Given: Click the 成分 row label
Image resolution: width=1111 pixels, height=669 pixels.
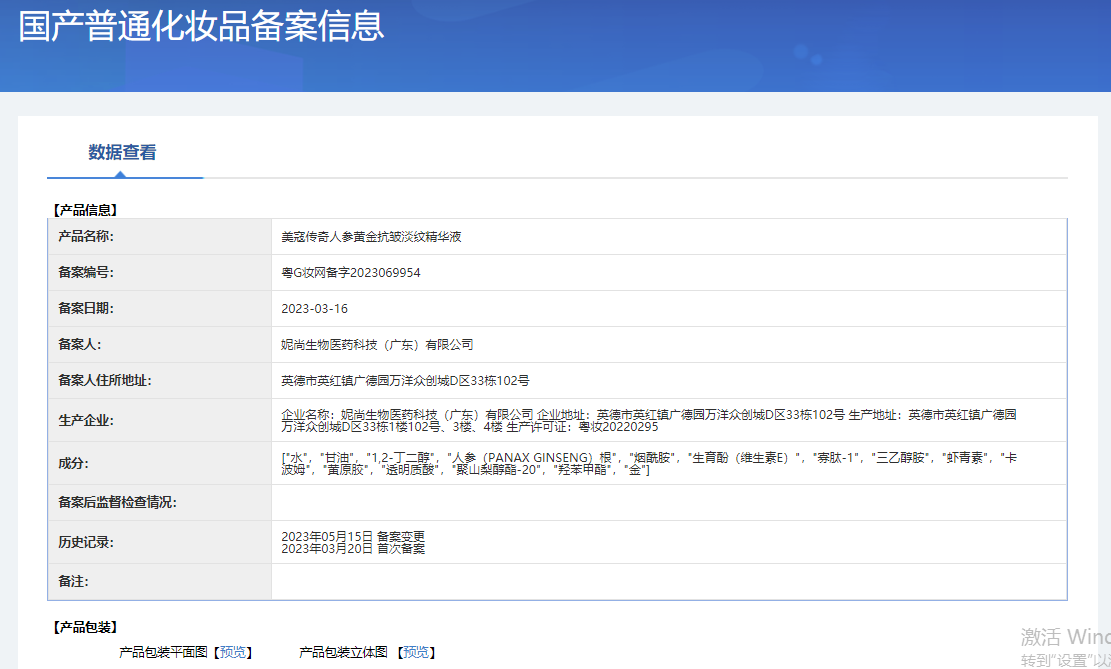Looking at the screenshot, I should click(73, 463).
